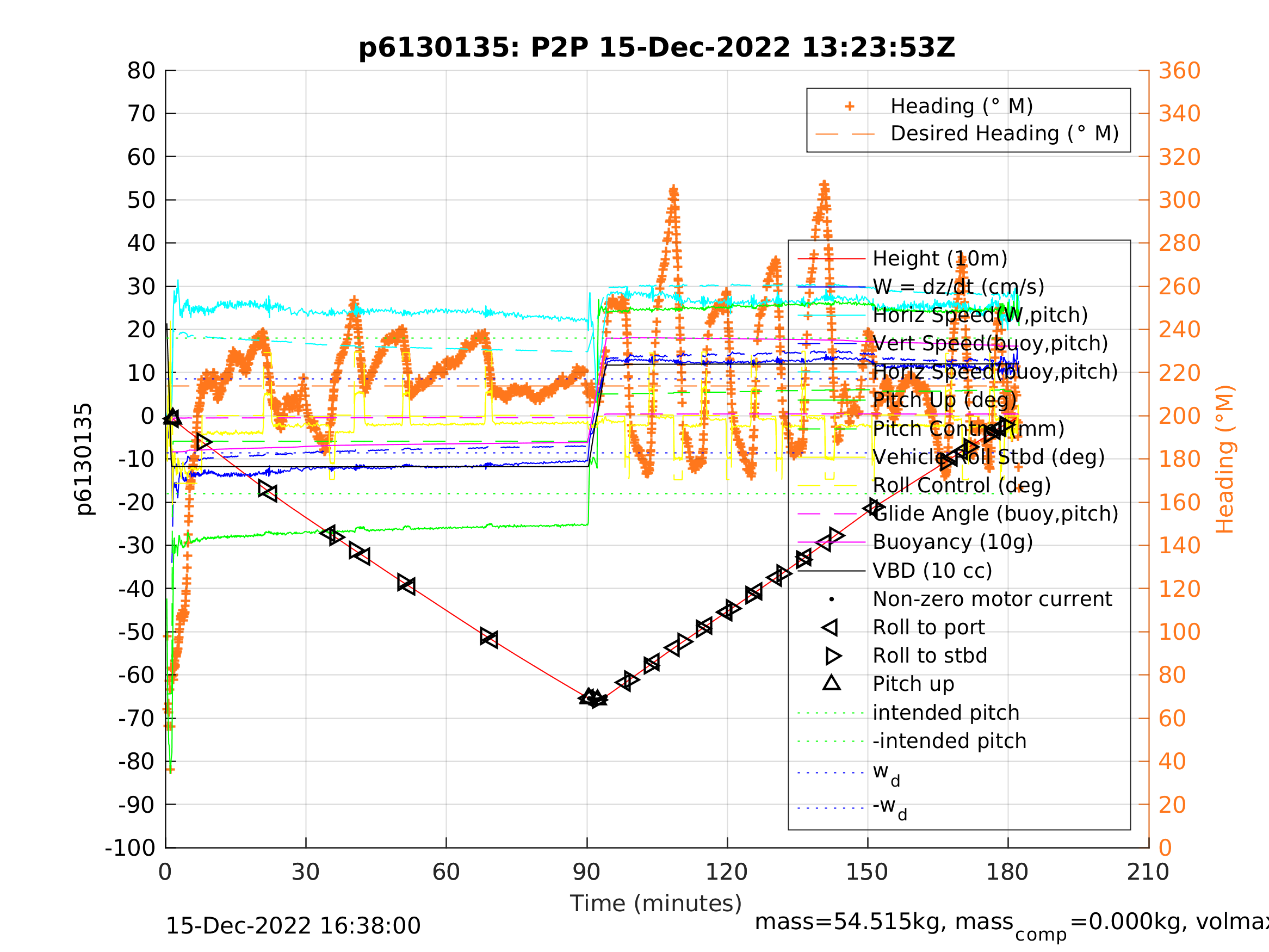
Task: Click the roll marker near -50 at 70 minutes
Action: pos(489,638)
